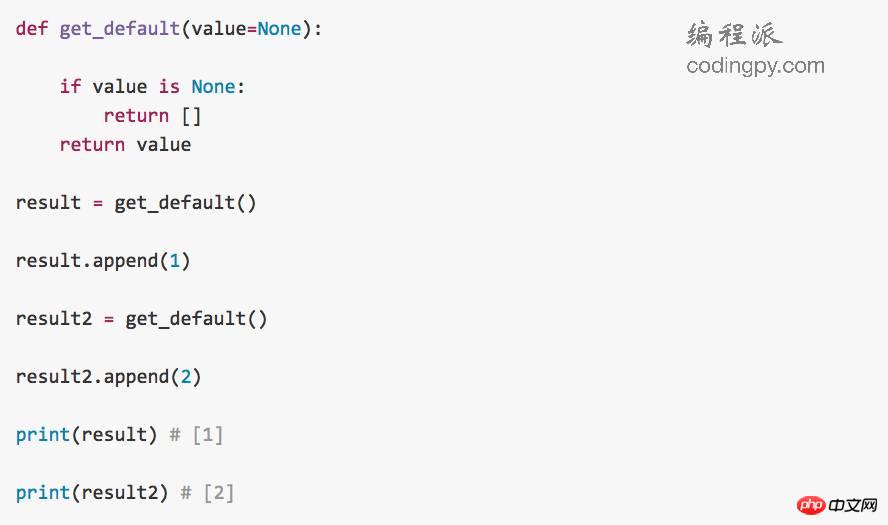Click the '# [1]' comment
The height and width of the screenshot is (525, 888).
click(197, 435)
